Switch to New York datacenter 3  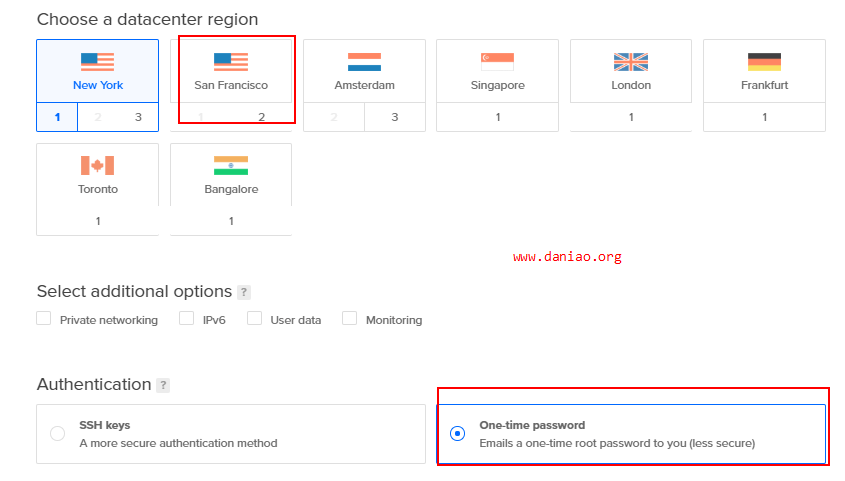click(x=138, y=117)
